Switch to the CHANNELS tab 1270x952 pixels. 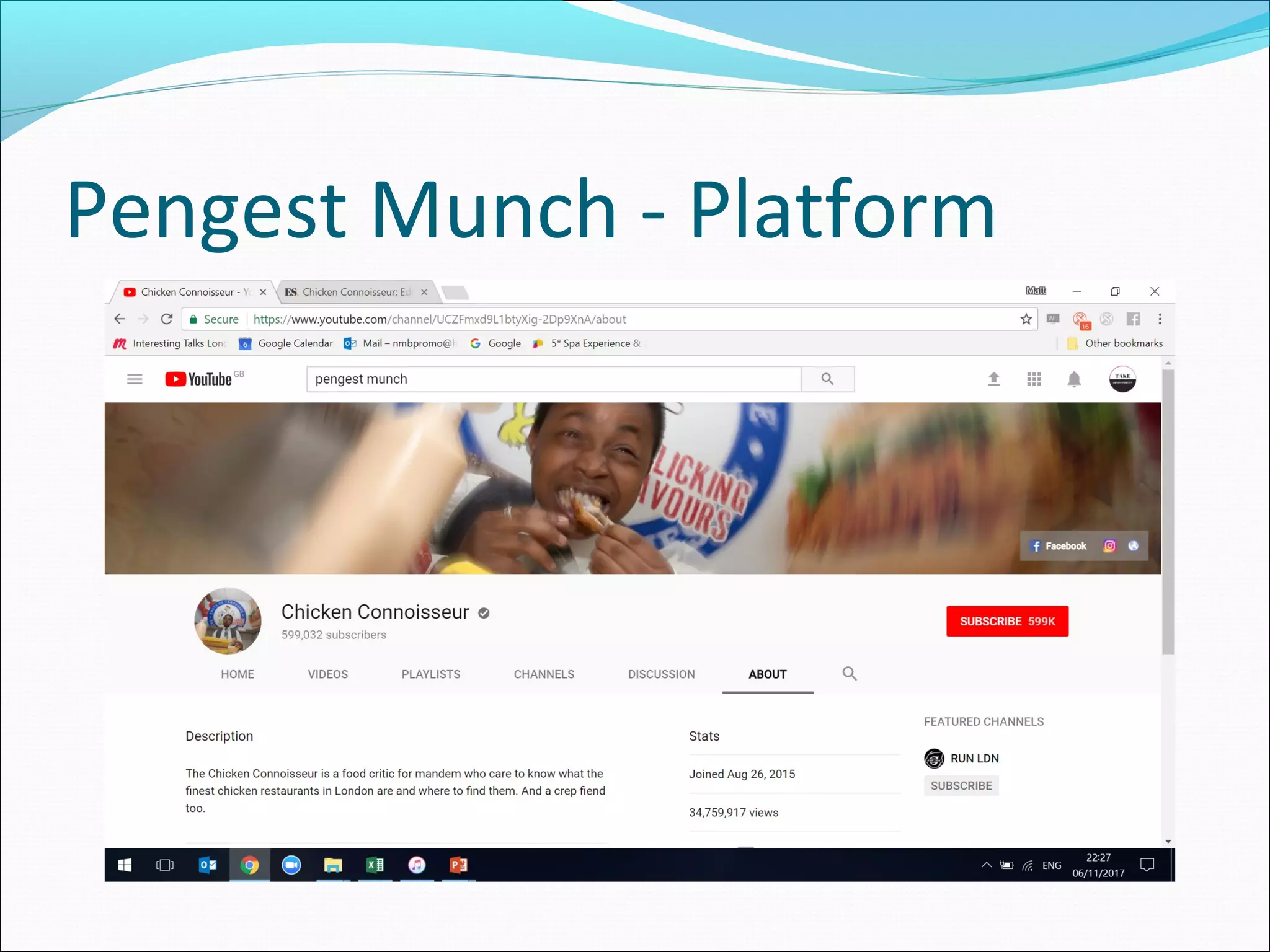tap(544, 674)
